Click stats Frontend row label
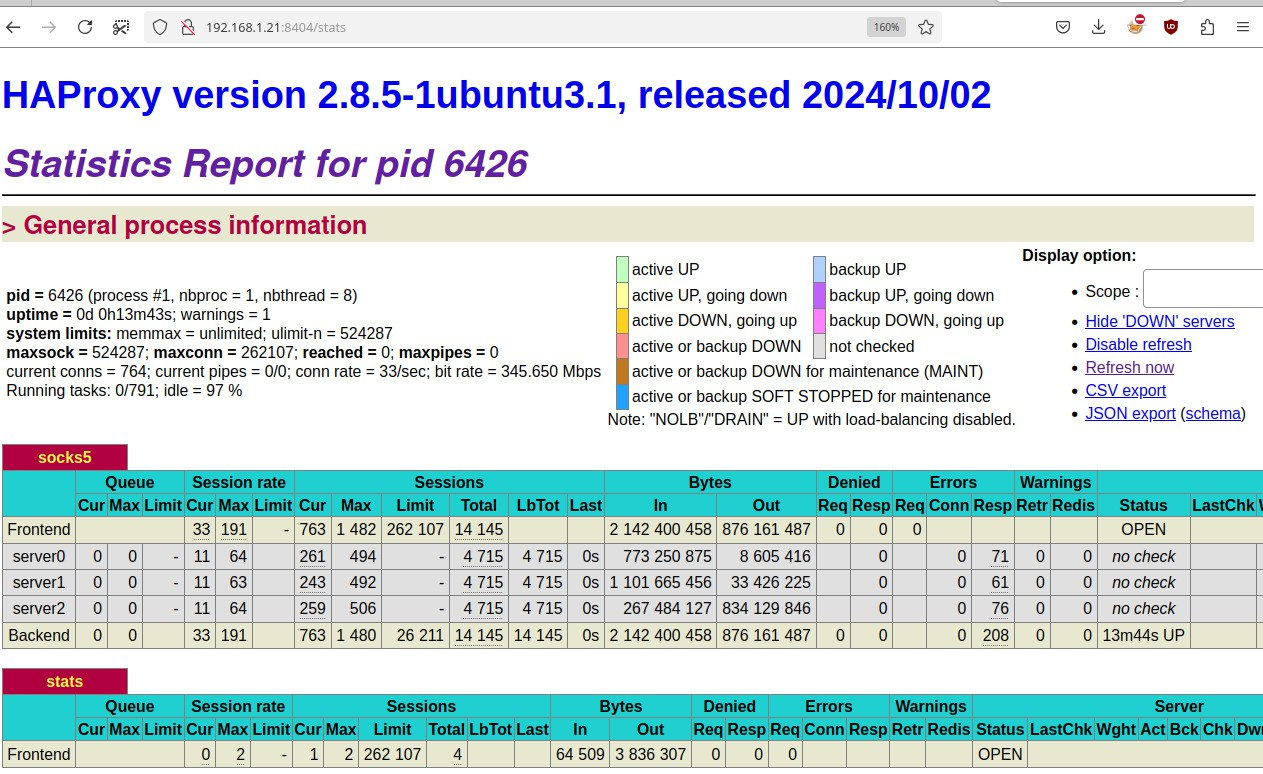 (39, 754)
